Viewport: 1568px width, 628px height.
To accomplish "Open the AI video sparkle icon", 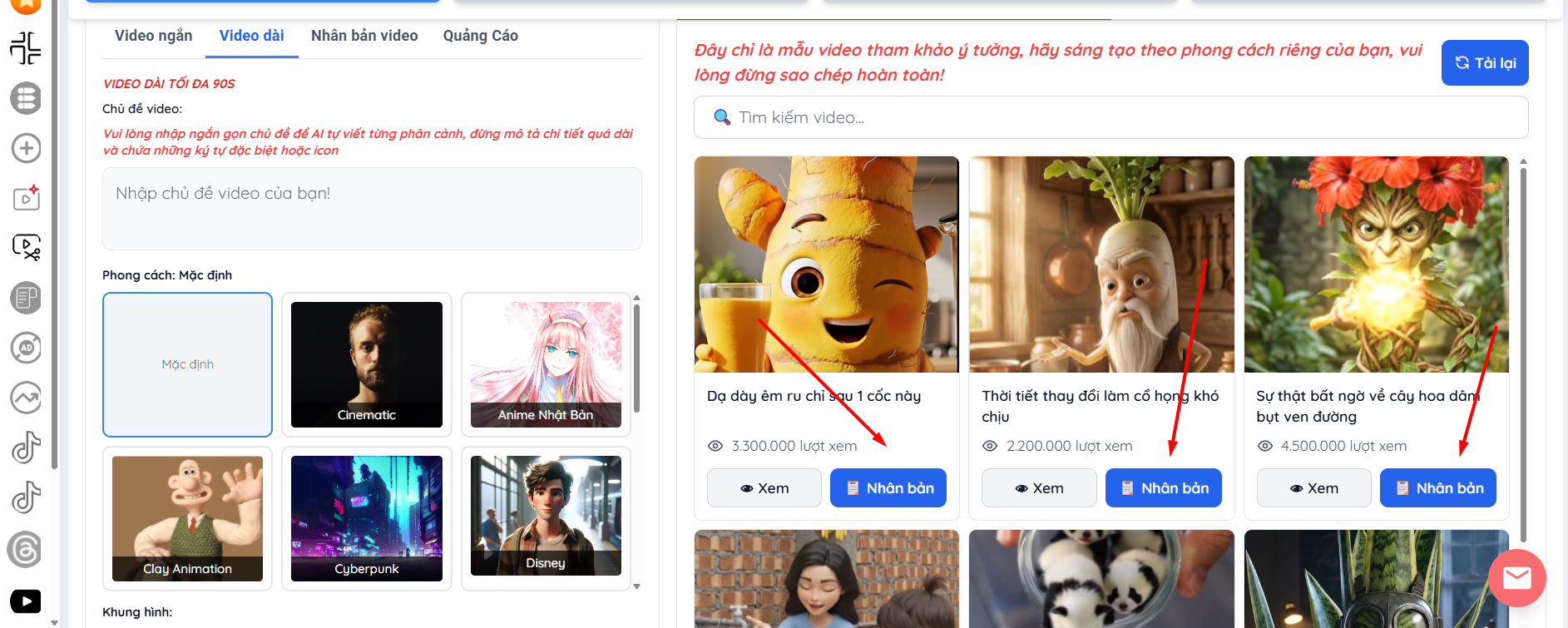I will pos(26,198).
